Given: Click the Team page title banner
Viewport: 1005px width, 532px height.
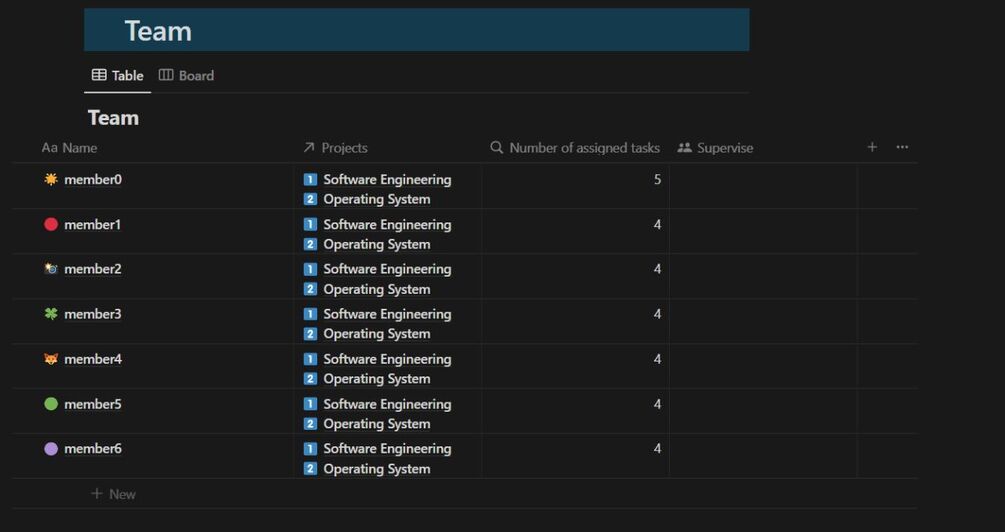Looking at the screenshot, I should 416,31.
